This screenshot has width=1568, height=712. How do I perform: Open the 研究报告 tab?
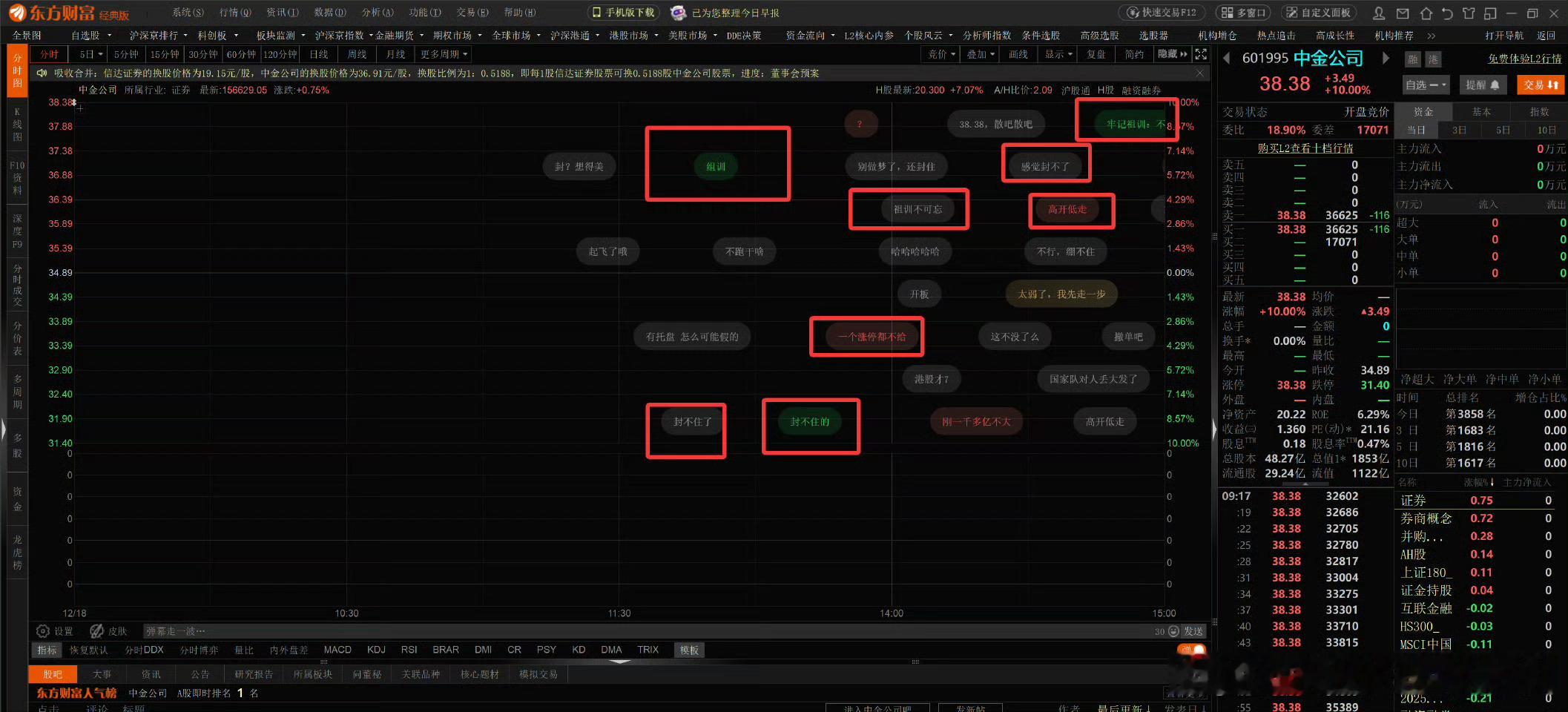254,674
